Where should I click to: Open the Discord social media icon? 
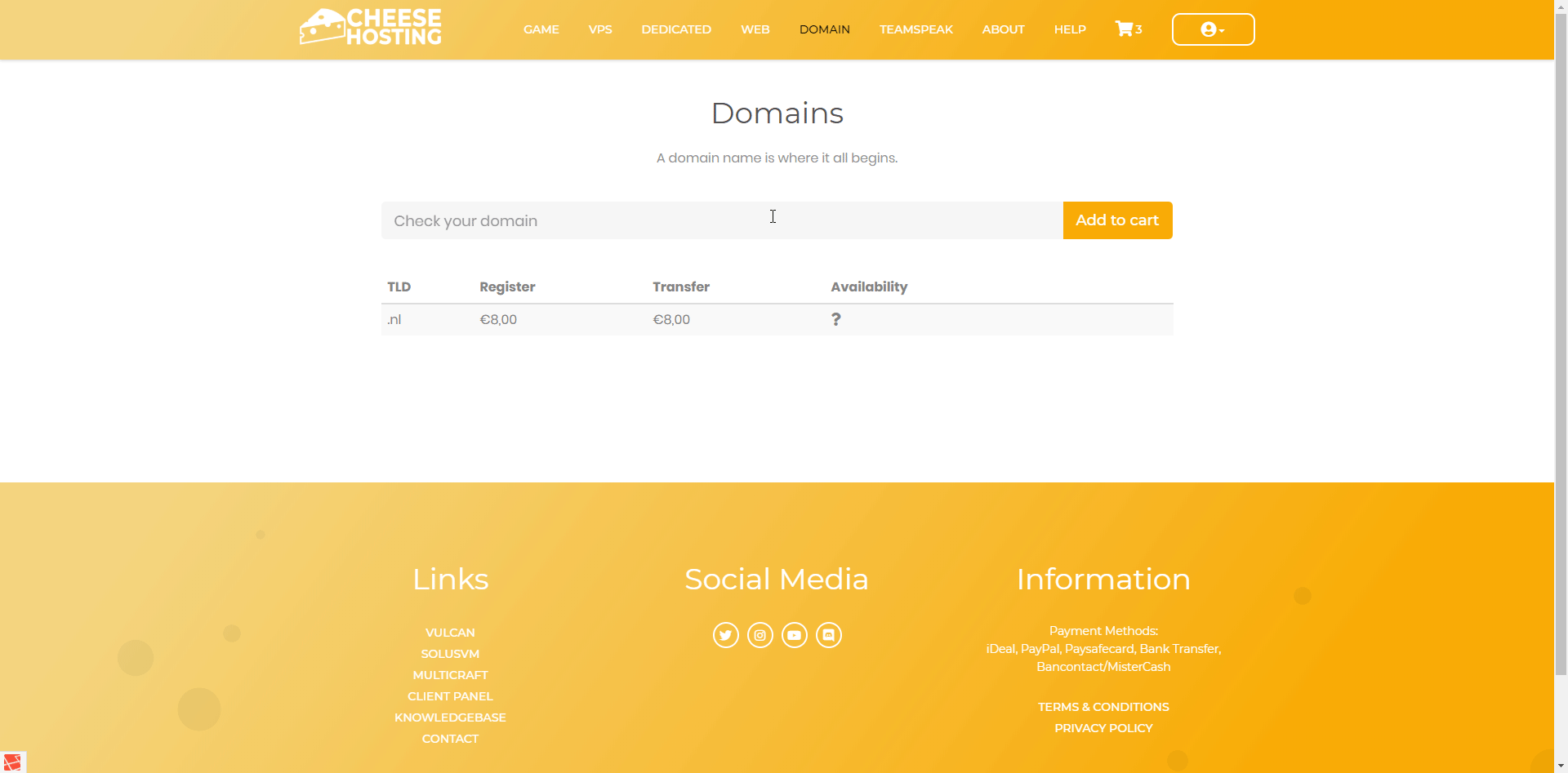[828, 635]
